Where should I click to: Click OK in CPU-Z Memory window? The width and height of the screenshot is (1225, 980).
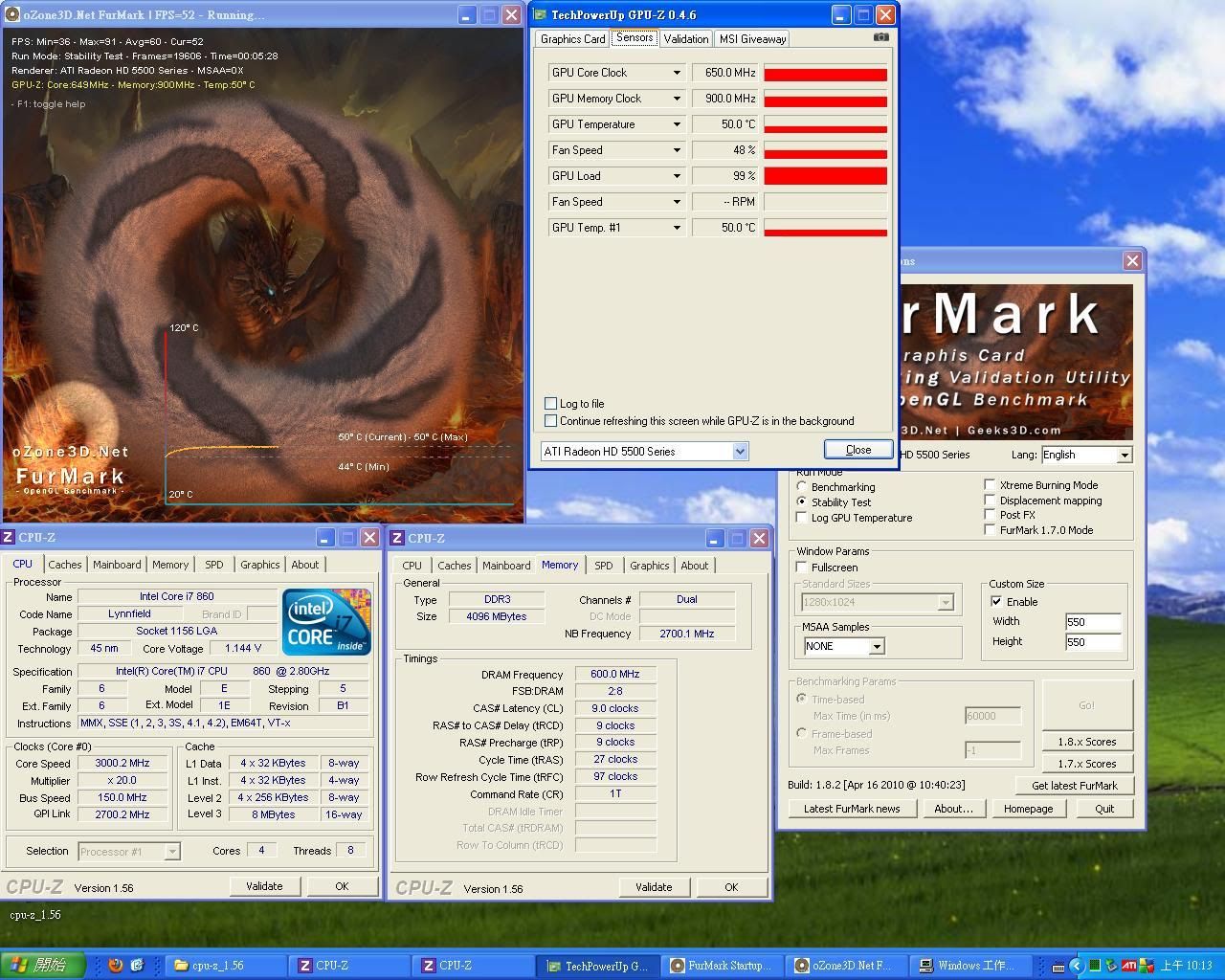point(731,887)
